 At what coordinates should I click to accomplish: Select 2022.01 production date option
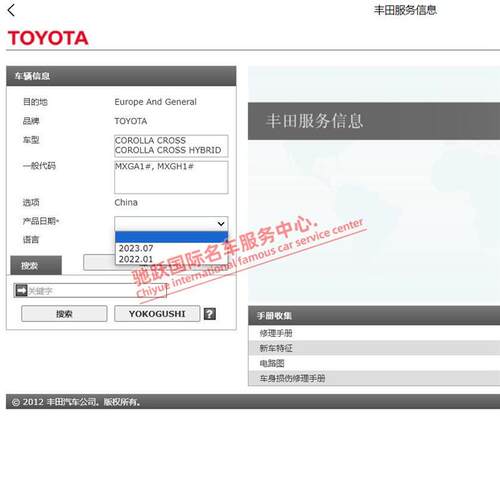click(171, 259)
